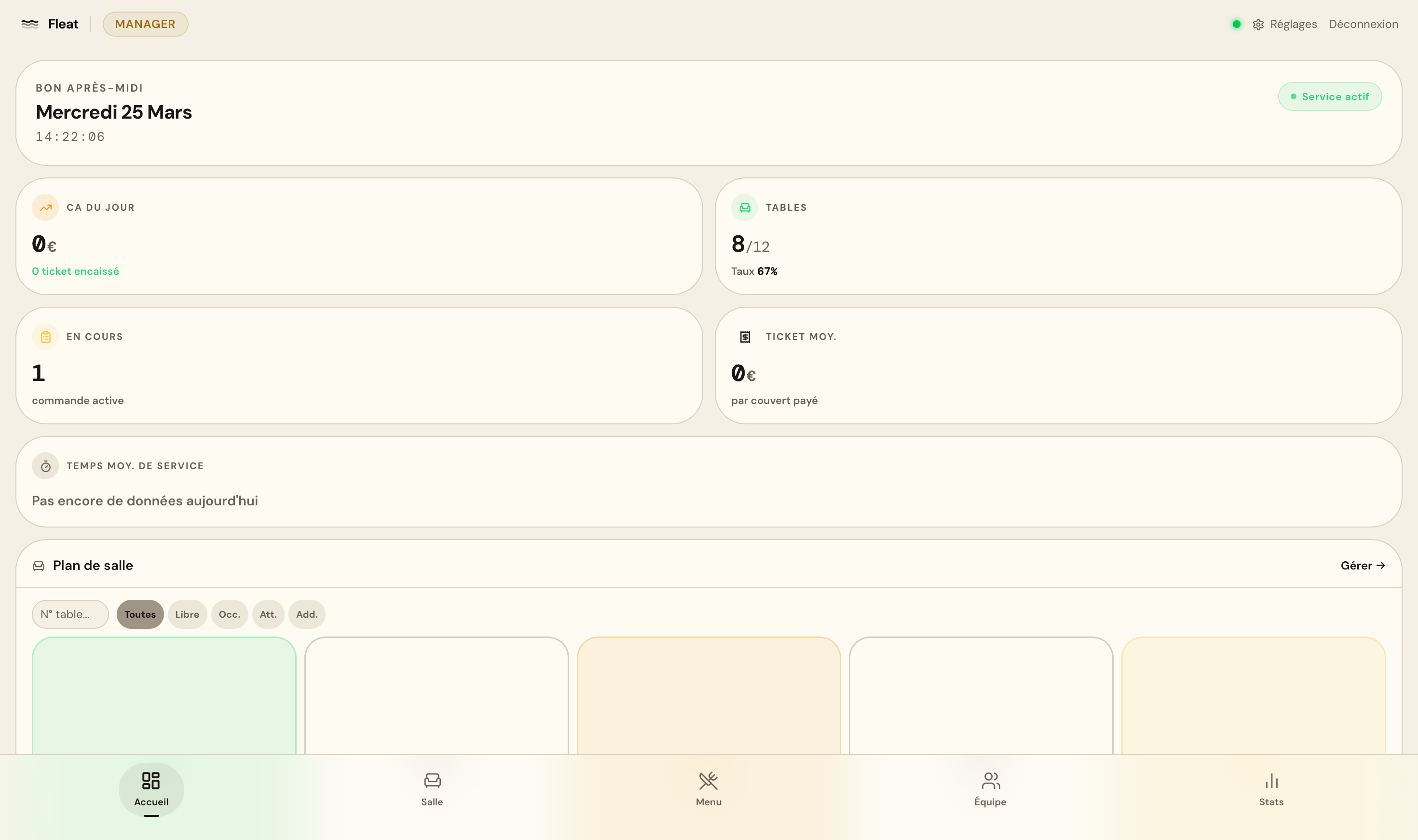This screenshot has height=840, width=1418.
Task: Open the Menu tab in bottom bar
Action: [x=708, y=789]
